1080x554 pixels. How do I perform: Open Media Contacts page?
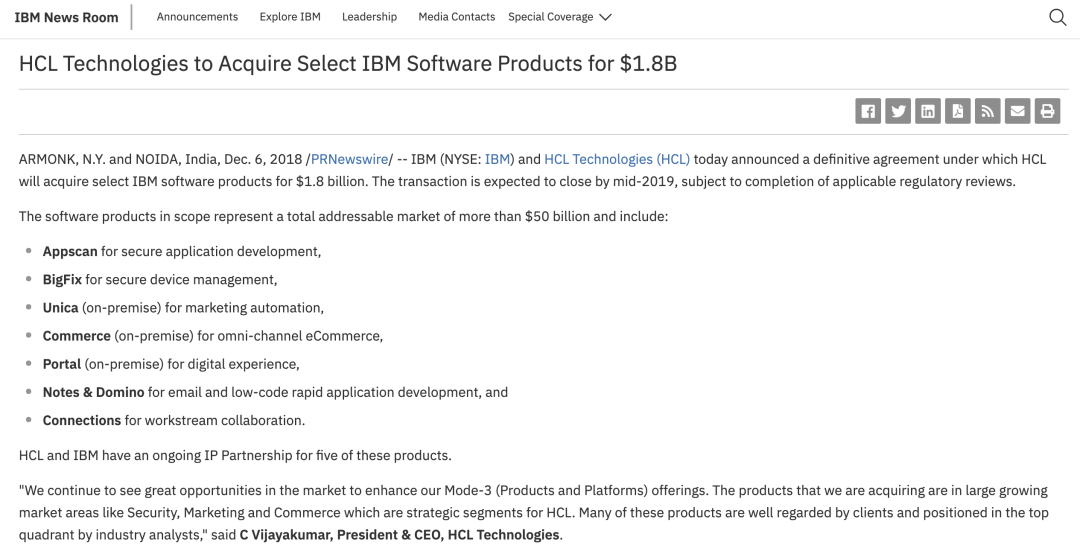[456, 17]
